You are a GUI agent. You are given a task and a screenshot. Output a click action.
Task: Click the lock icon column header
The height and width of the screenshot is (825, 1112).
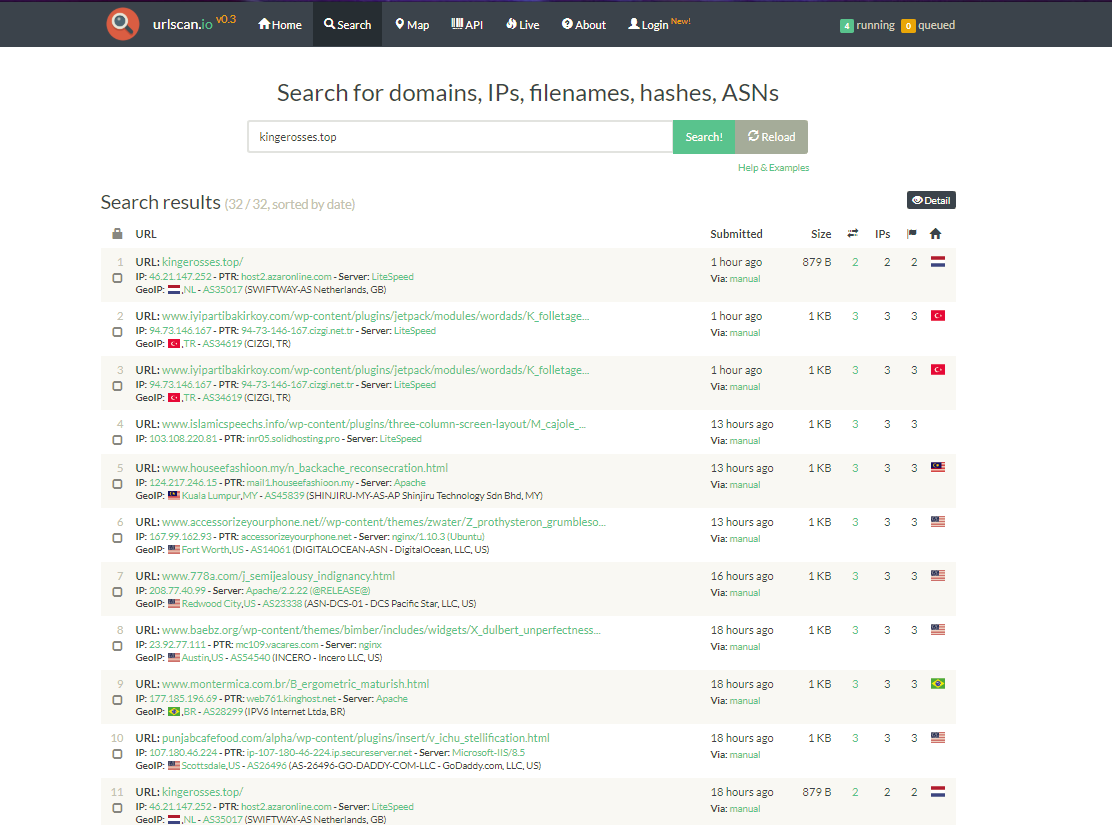[x=117, y=234]
